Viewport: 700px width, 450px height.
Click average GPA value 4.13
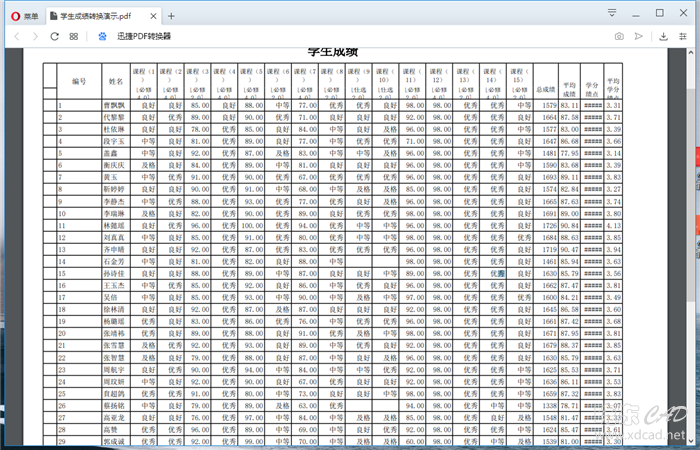click(613, 225)
